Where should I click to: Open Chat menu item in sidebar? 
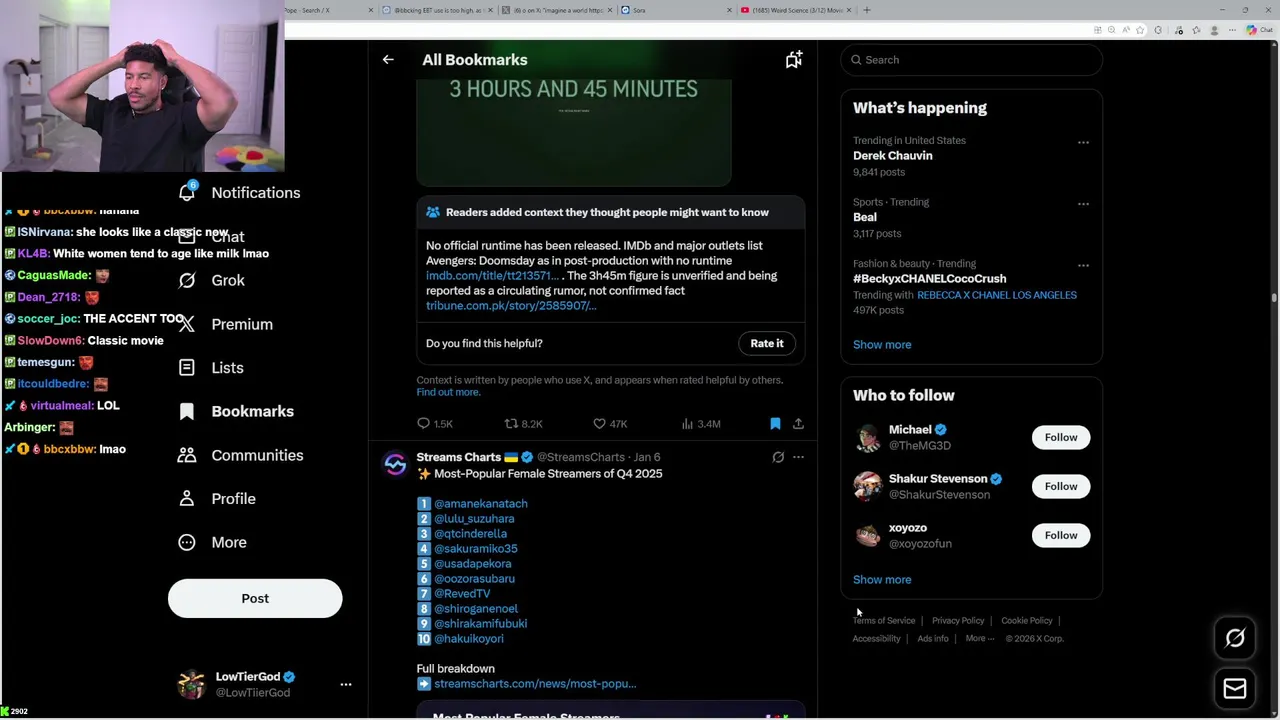pos(228,237)
